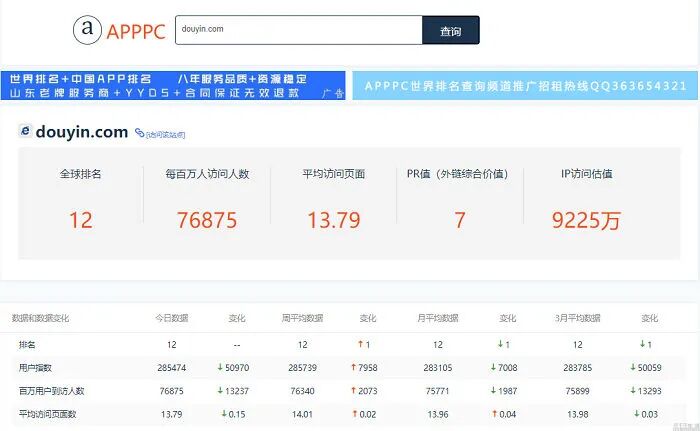
Task: Click monthly 用户指数 value 283105
Action: point(438,368)
